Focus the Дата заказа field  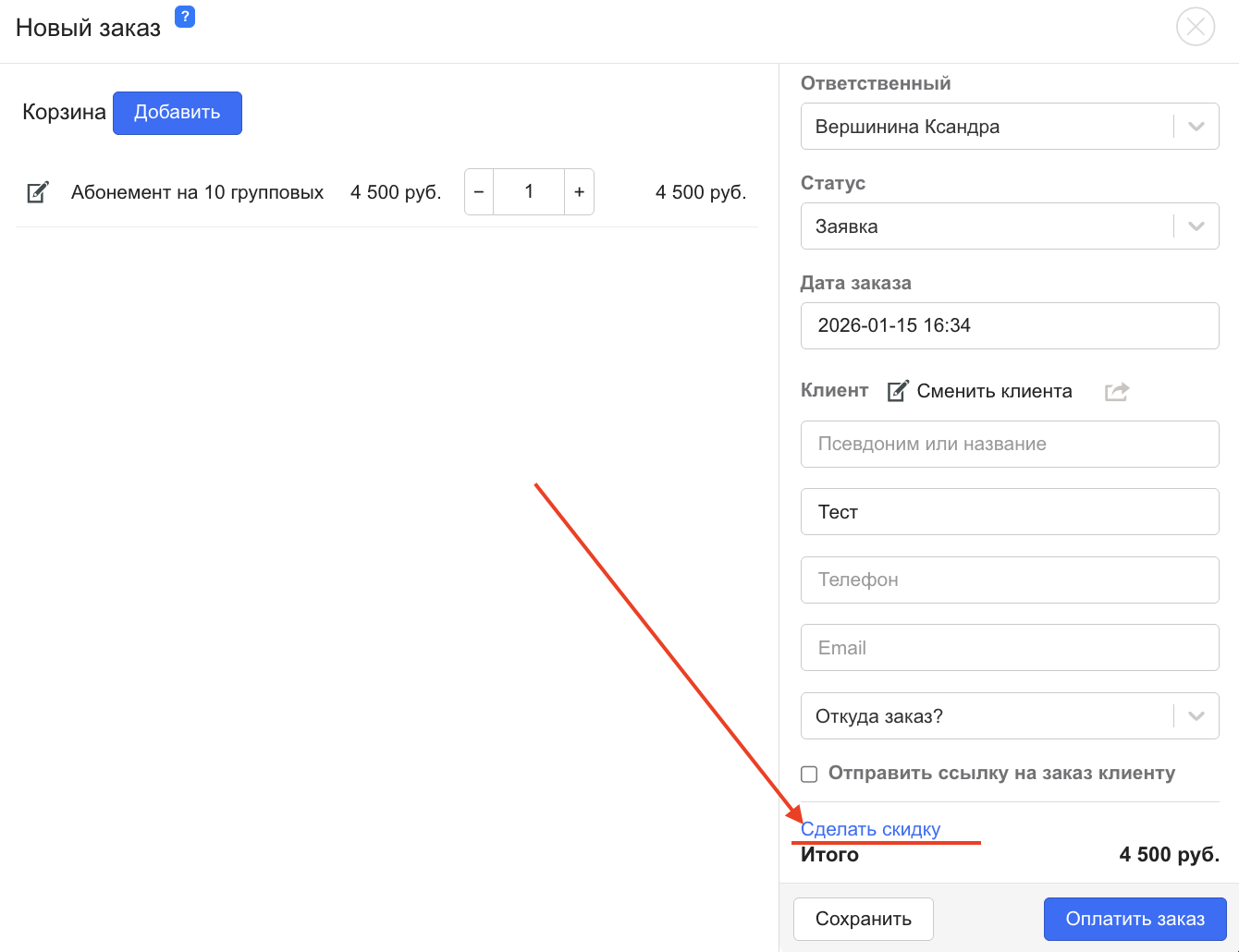click(1009, 325)
